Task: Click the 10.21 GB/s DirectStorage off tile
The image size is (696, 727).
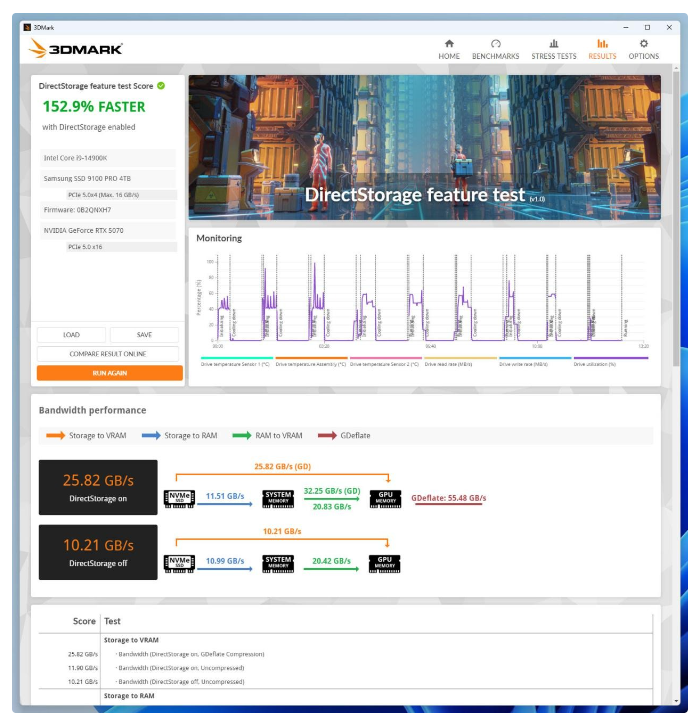Action: [x=98, y=552]
